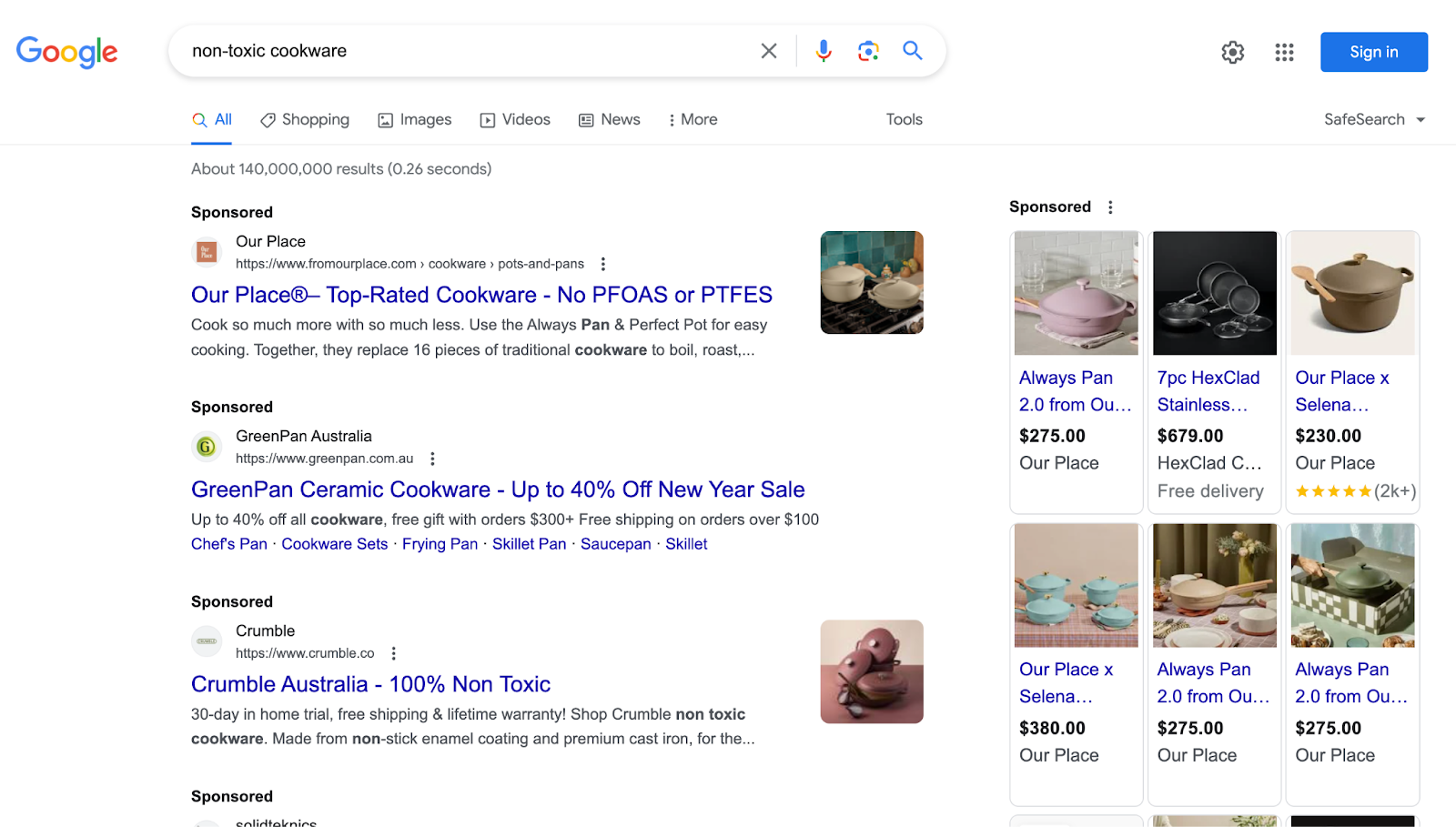This screenshot has height=827, width=1456.
Task: Open beige Always Pan 2.0 product image
Action: pos(1215,585)
